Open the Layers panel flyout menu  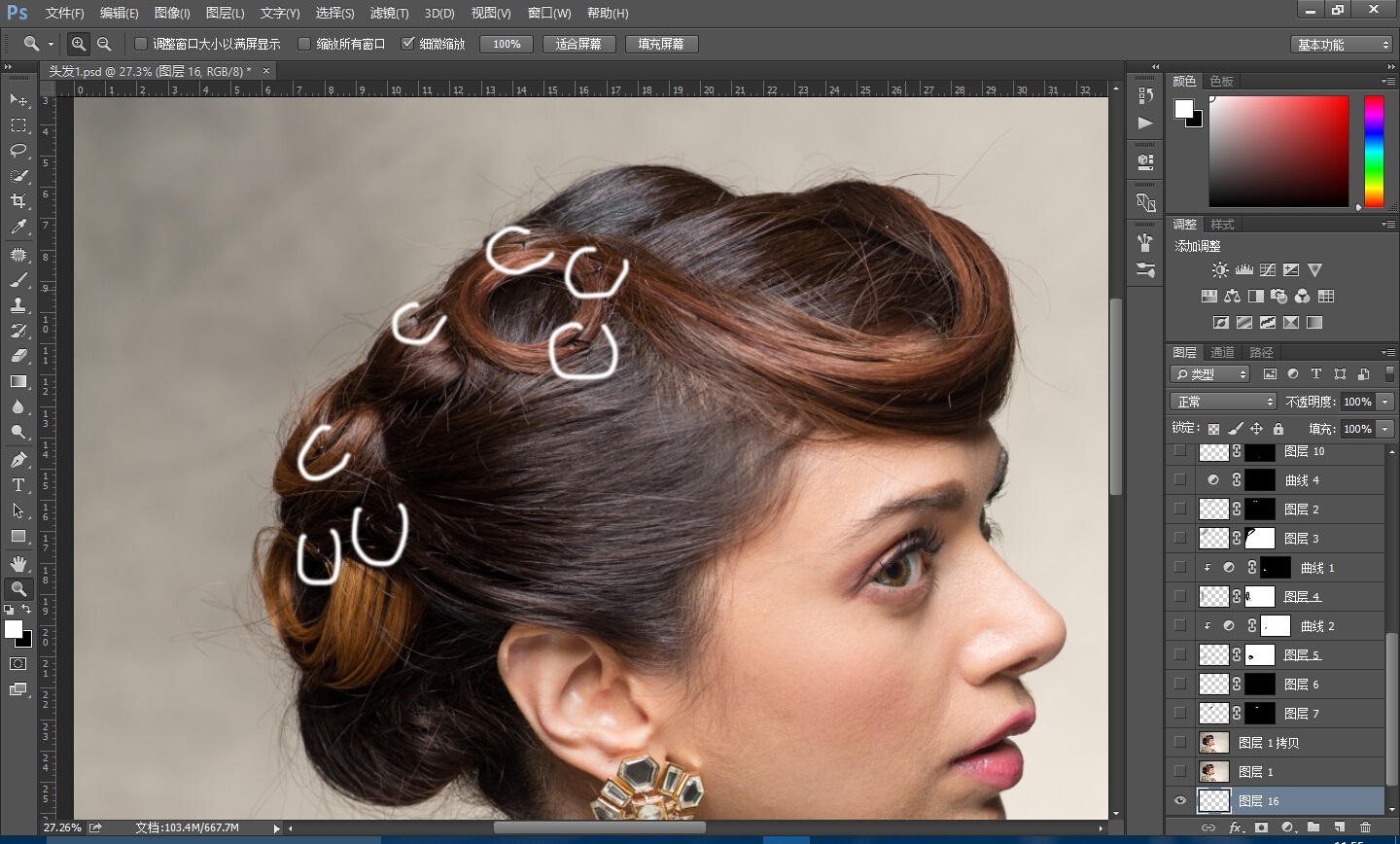[1387, 352]
